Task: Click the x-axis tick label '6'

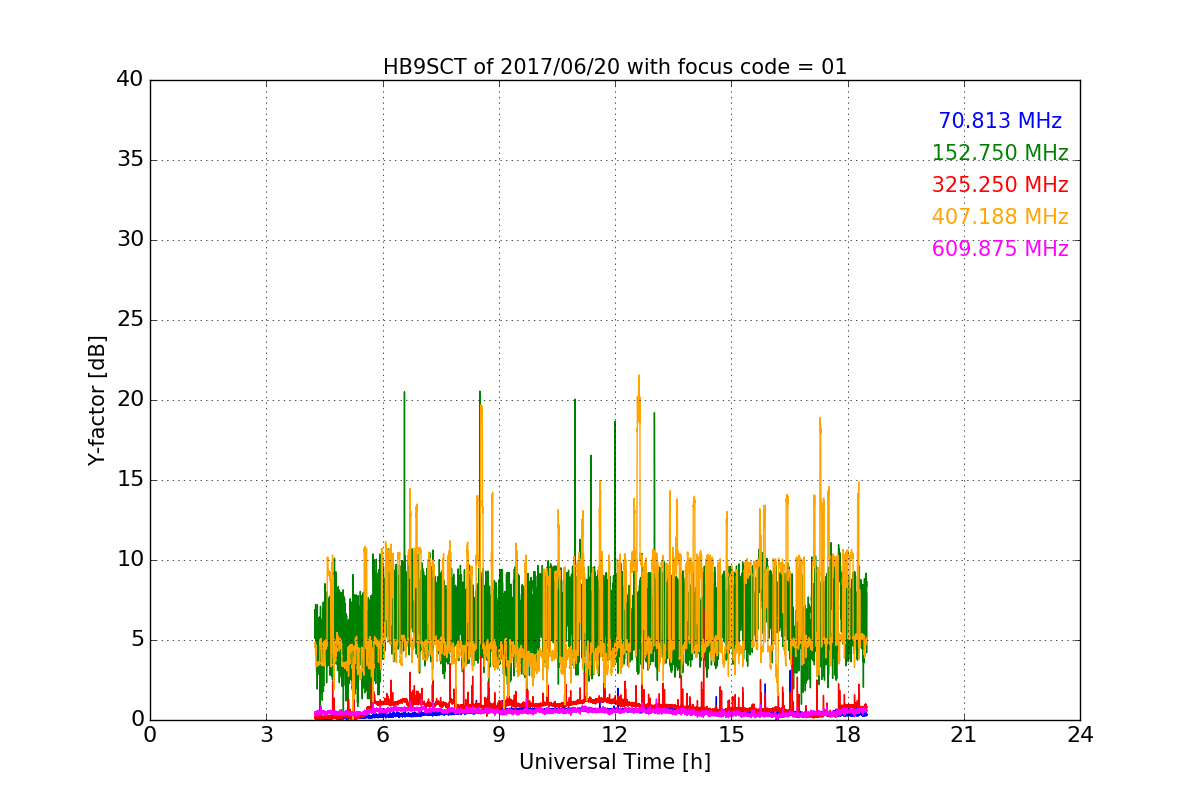Action: (383, 734)
